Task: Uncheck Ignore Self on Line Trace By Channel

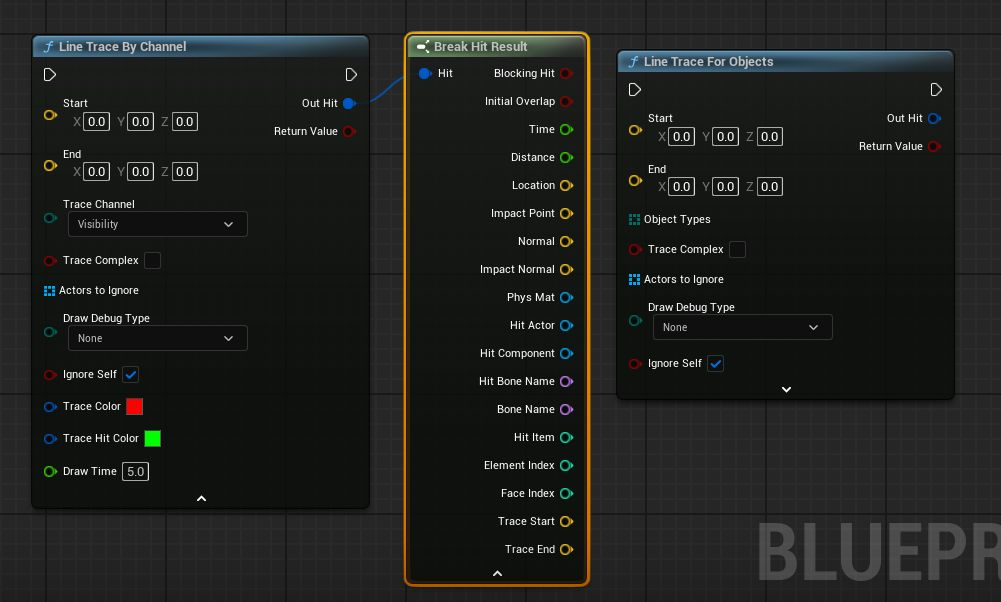Action: (x=131, y=375)
